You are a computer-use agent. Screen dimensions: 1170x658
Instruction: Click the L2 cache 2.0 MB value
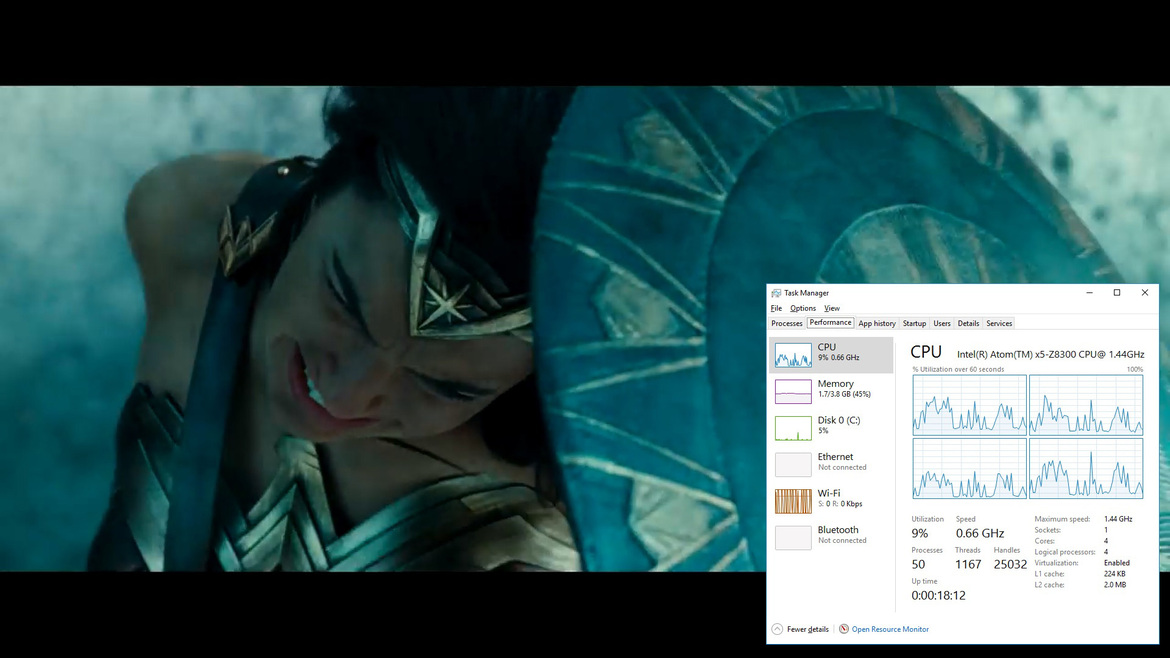pyautogui.click(x=1115, y=585)
